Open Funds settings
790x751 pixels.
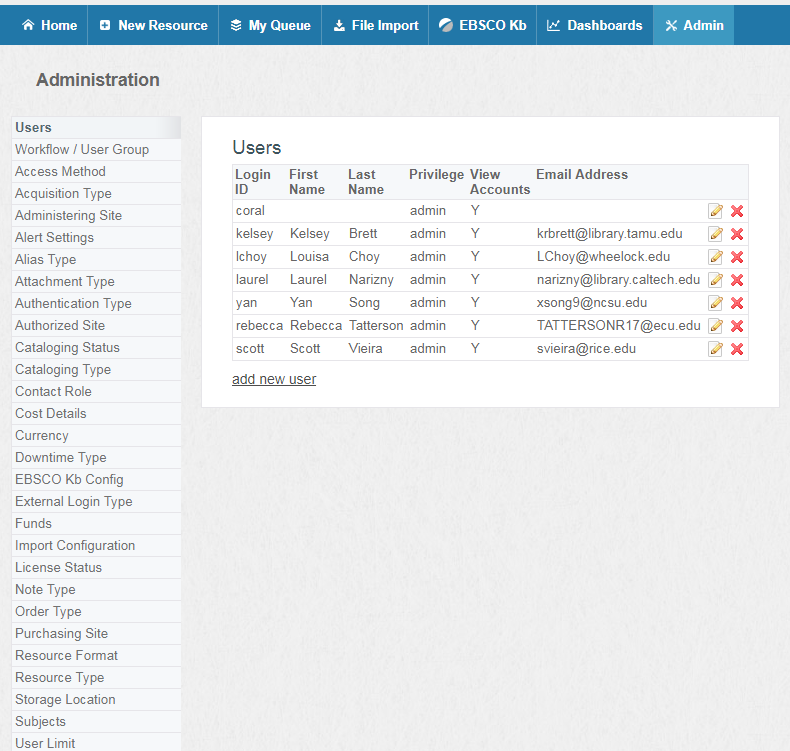[96, 523]
